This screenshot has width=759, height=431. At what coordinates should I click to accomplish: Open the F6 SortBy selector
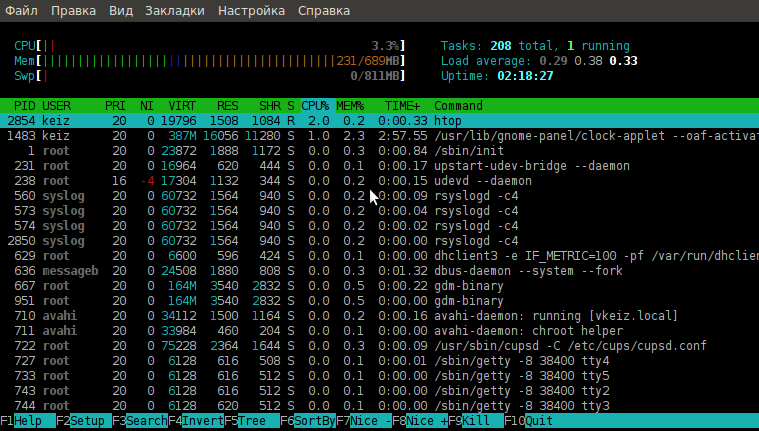308,421
